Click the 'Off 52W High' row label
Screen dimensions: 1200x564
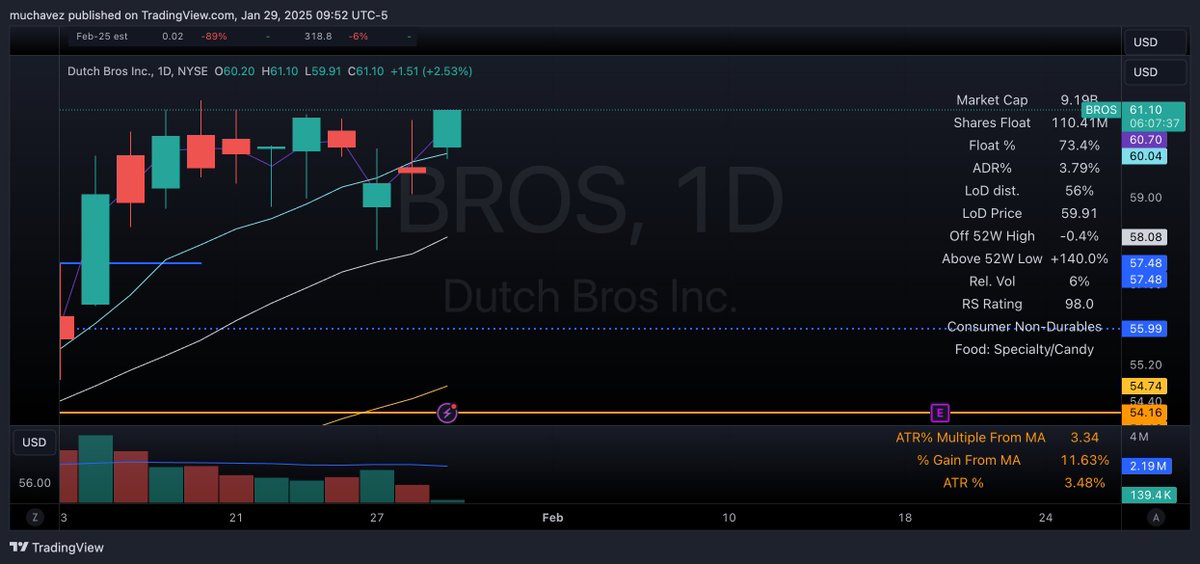tap(992, 236)
